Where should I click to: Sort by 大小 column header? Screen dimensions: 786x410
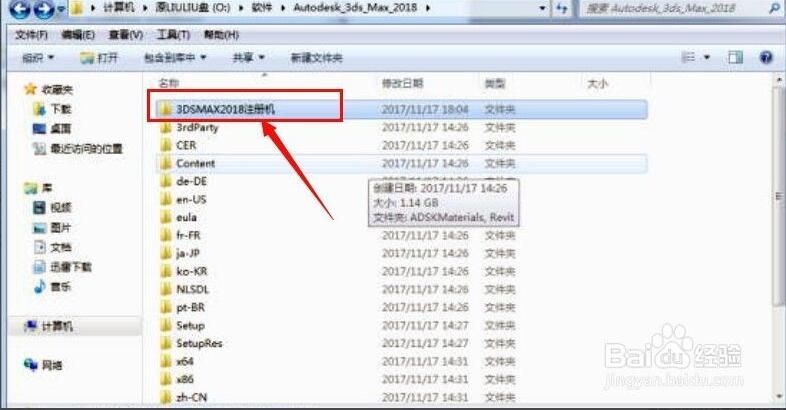pos(598,84)
